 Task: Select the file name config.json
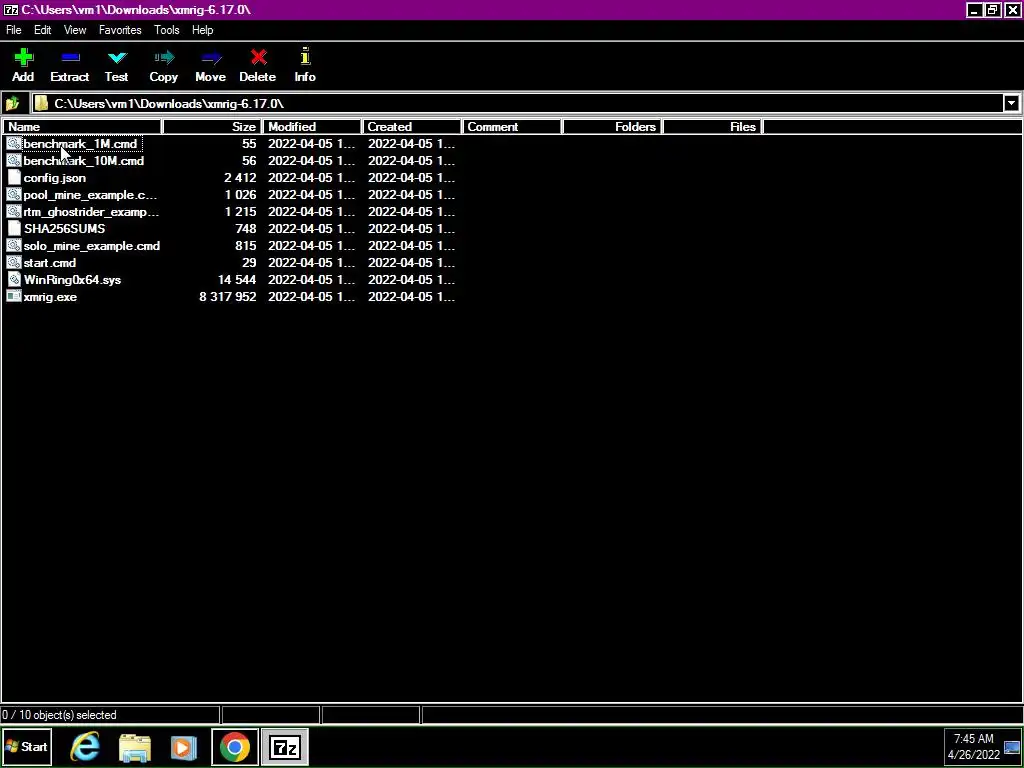55,178
